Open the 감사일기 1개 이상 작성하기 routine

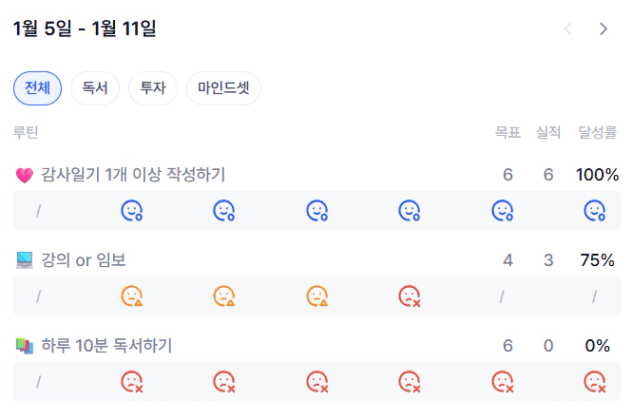(x=133, y=175)
